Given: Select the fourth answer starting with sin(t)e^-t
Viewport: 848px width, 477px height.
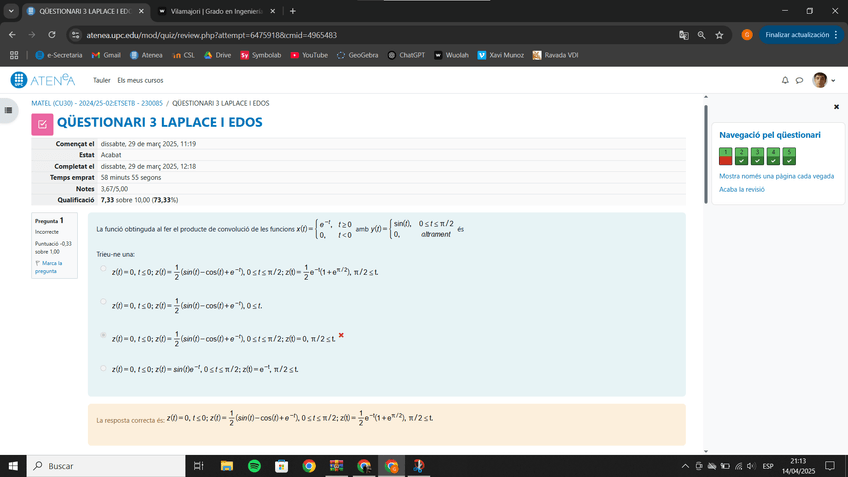Looking at the screenshot, I should (102, 368).
